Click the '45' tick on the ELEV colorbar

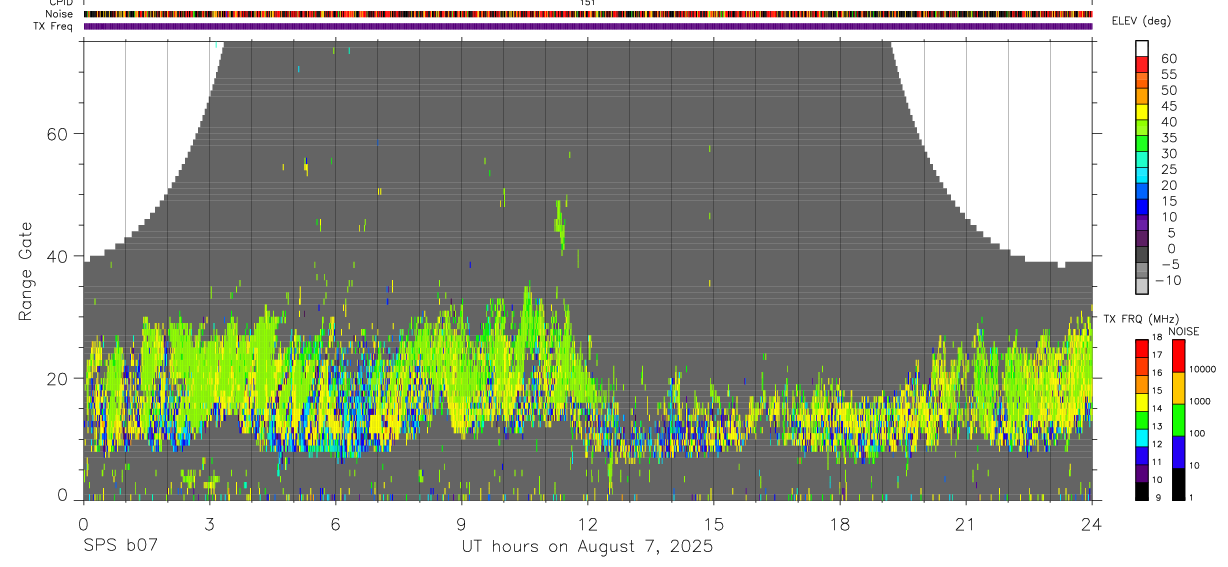tap(1168, 106)
